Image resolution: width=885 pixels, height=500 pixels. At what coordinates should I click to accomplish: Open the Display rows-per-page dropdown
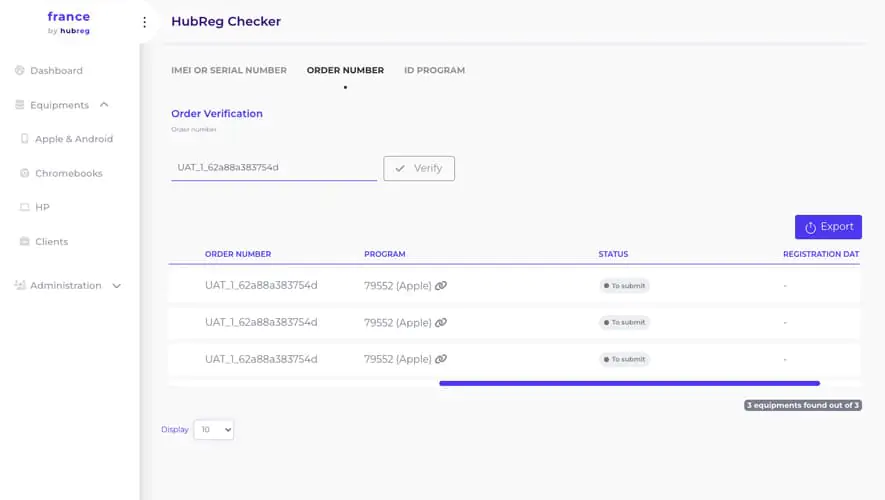(214, 429)
